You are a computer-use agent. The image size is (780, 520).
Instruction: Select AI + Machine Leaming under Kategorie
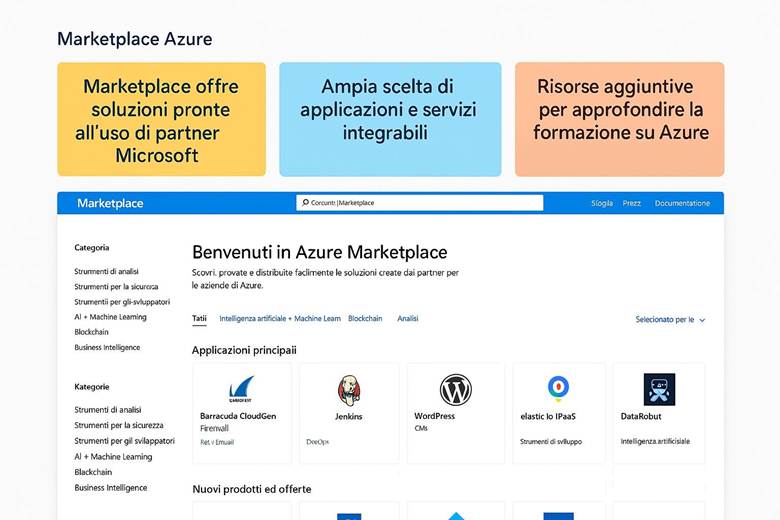click(113, 456)
